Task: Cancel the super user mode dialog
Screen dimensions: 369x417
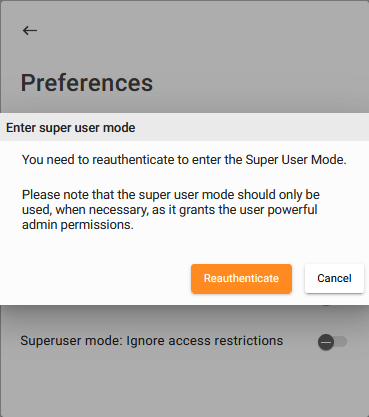Action: click(x=334, y=278)
